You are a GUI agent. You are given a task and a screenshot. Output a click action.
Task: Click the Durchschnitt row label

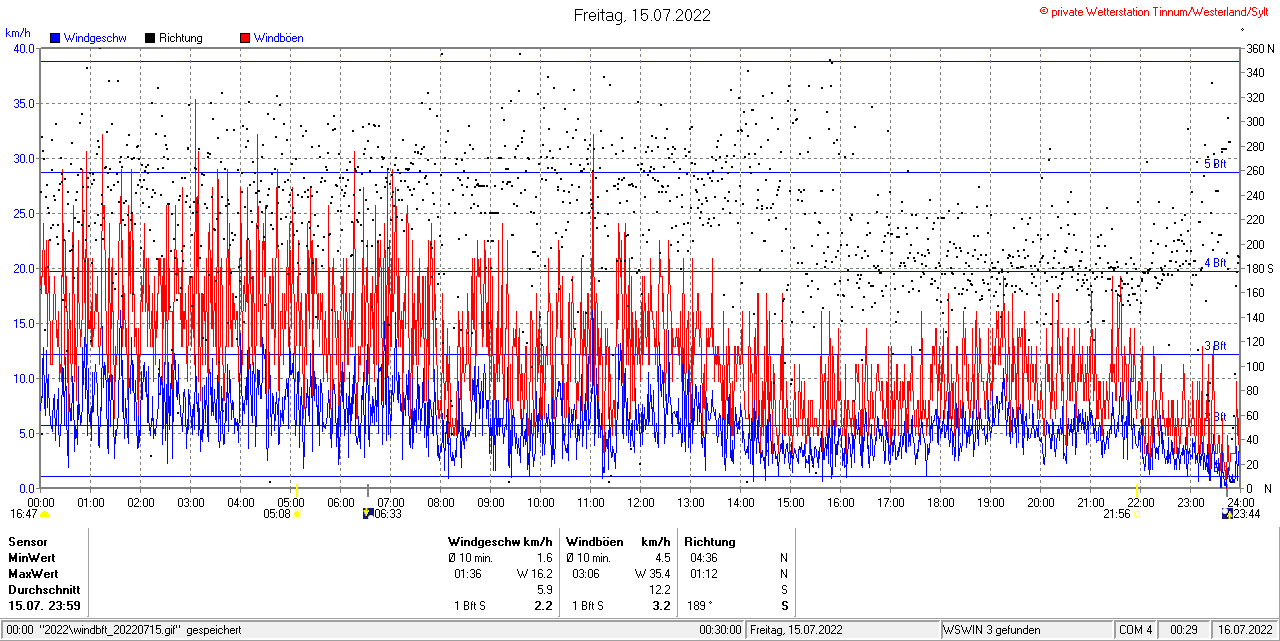[42, 590]
